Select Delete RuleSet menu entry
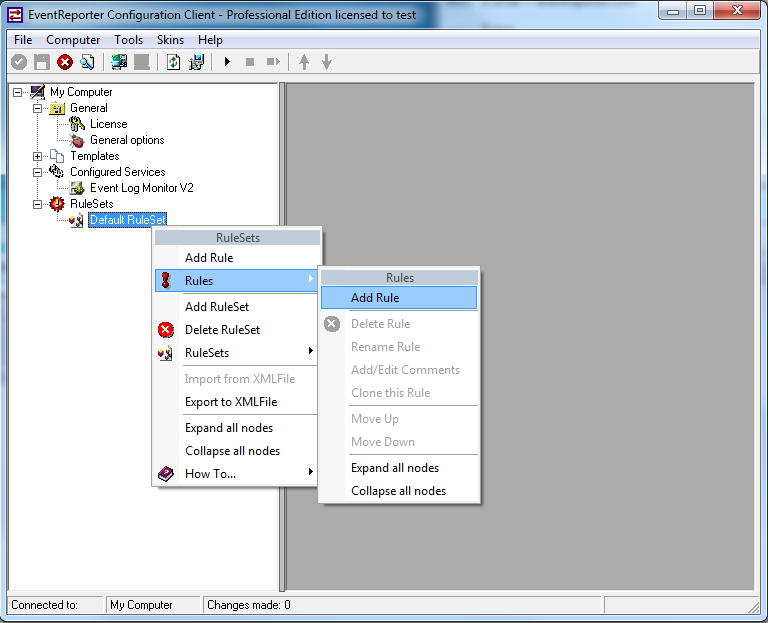This screenshot has width=768, height=623. pyautogui.click(x=238, y=330)
